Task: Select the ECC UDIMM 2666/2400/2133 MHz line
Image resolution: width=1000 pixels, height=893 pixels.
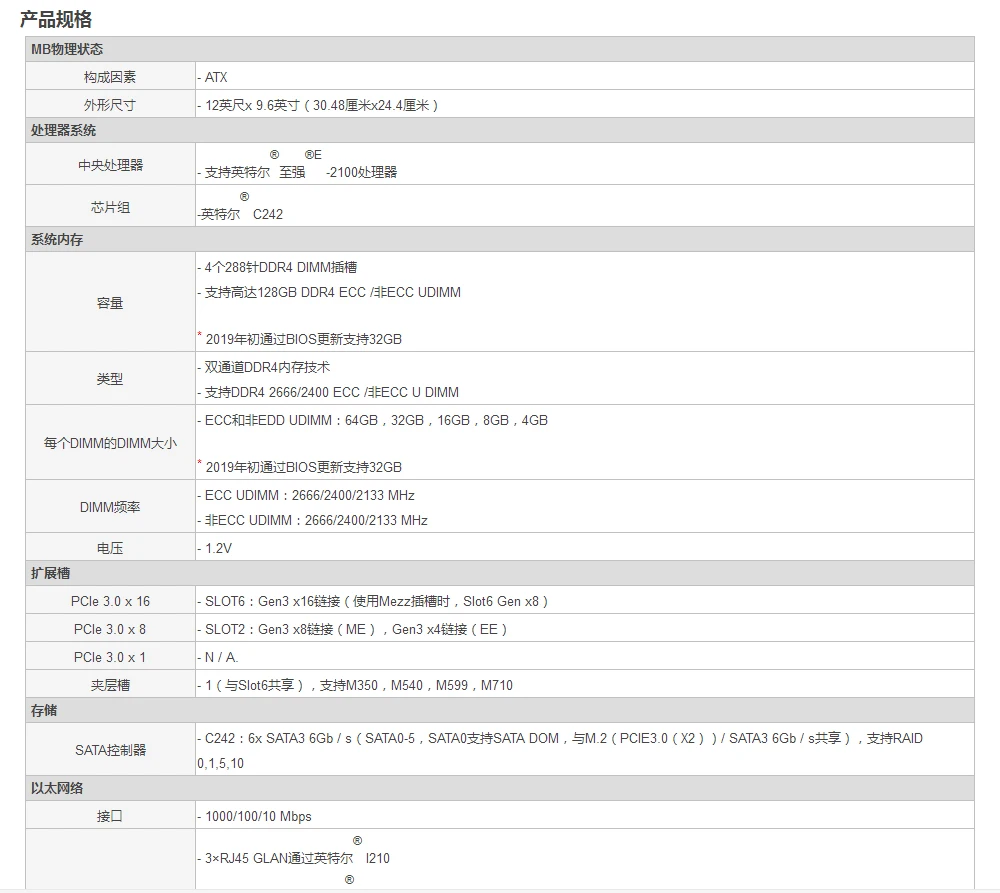Action: tap(305, 495)
